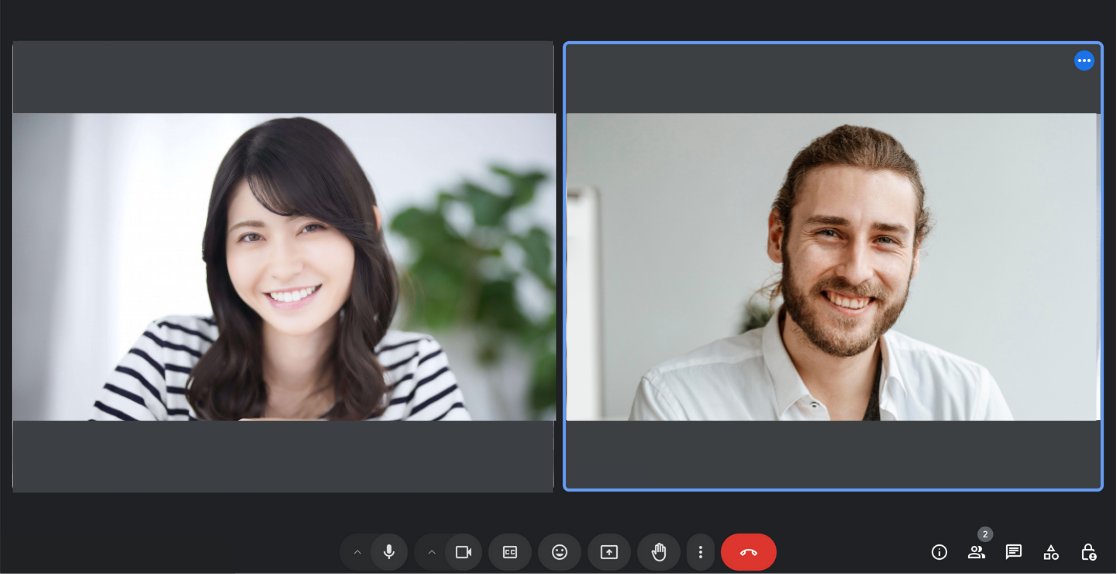Turn off the camera
Image resolution: width=1117 pixels, height=574 pixels.
pos(463,552)
